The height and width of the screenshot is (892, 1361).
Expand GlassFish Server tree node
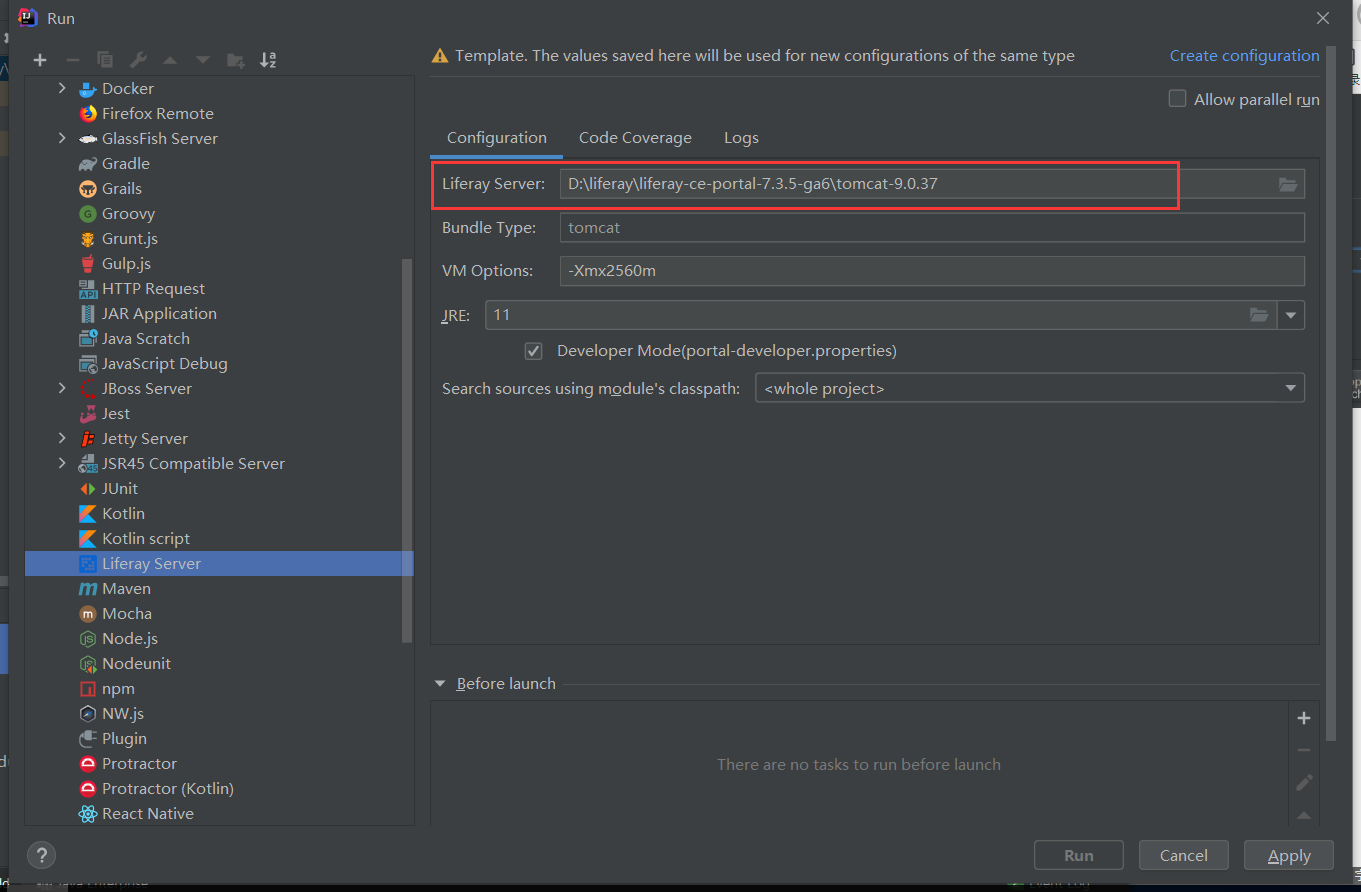pos(62,138)
